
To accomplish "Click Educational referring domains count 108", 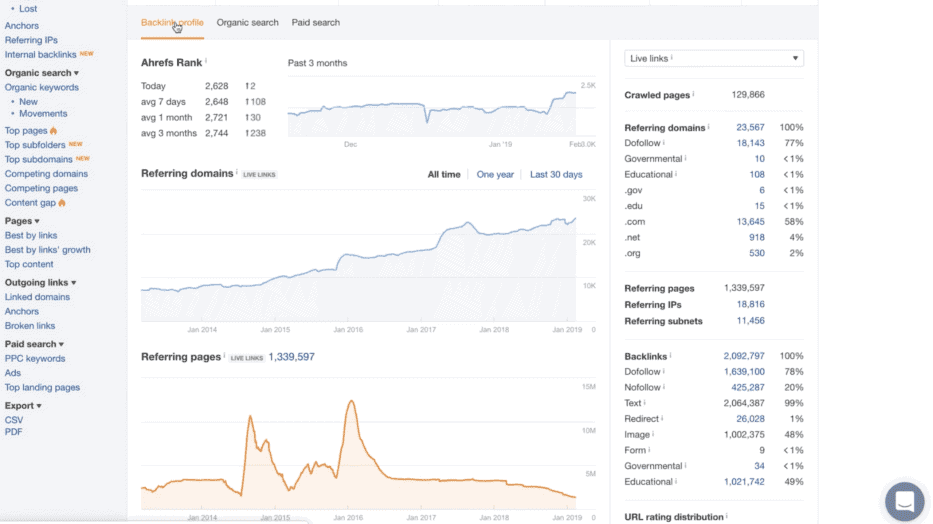I will pyautogui.click(x=757, y=174).
